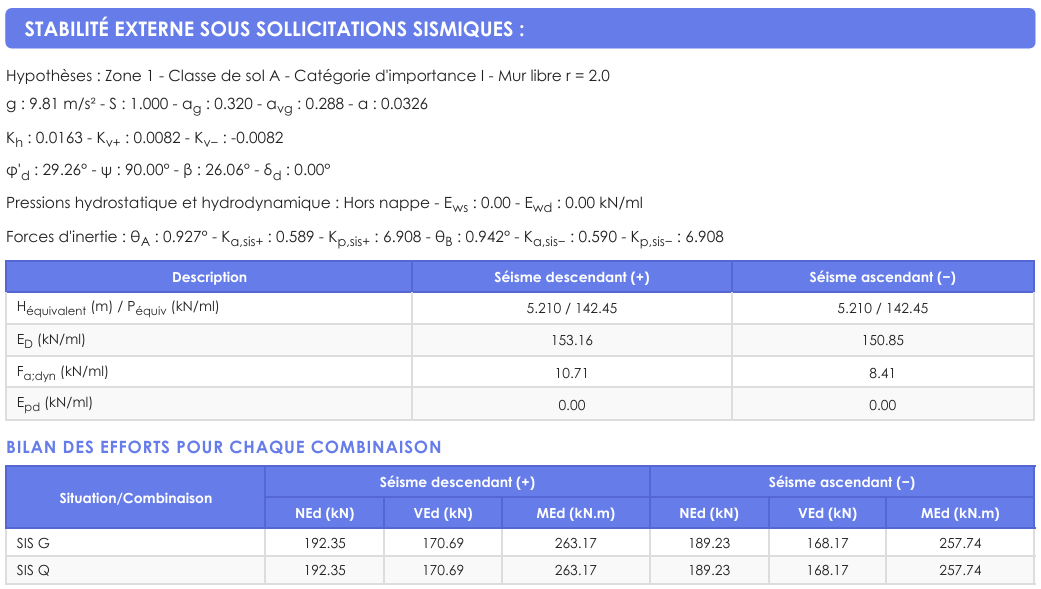Click the 'STABILITÉ EXTERNE SOUS SOLLICITATIONS SISMIQUES' title banner

(520, 29)
